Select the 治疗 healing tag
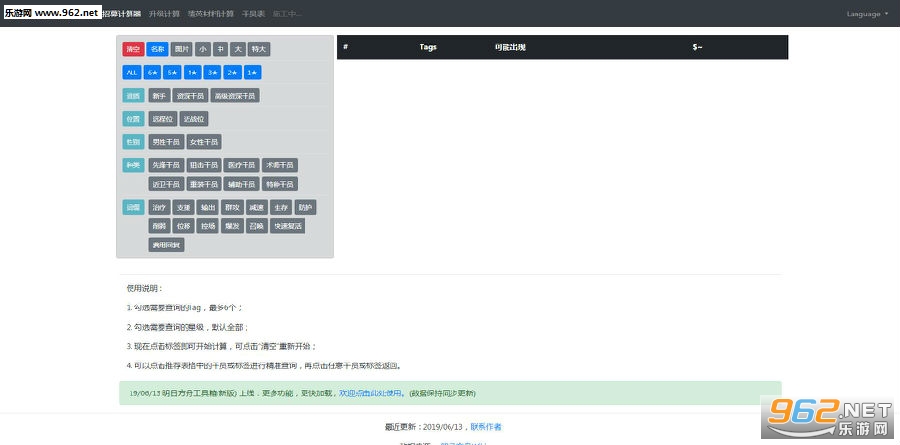The image size is (900, 445). click(x=159, y=207)
